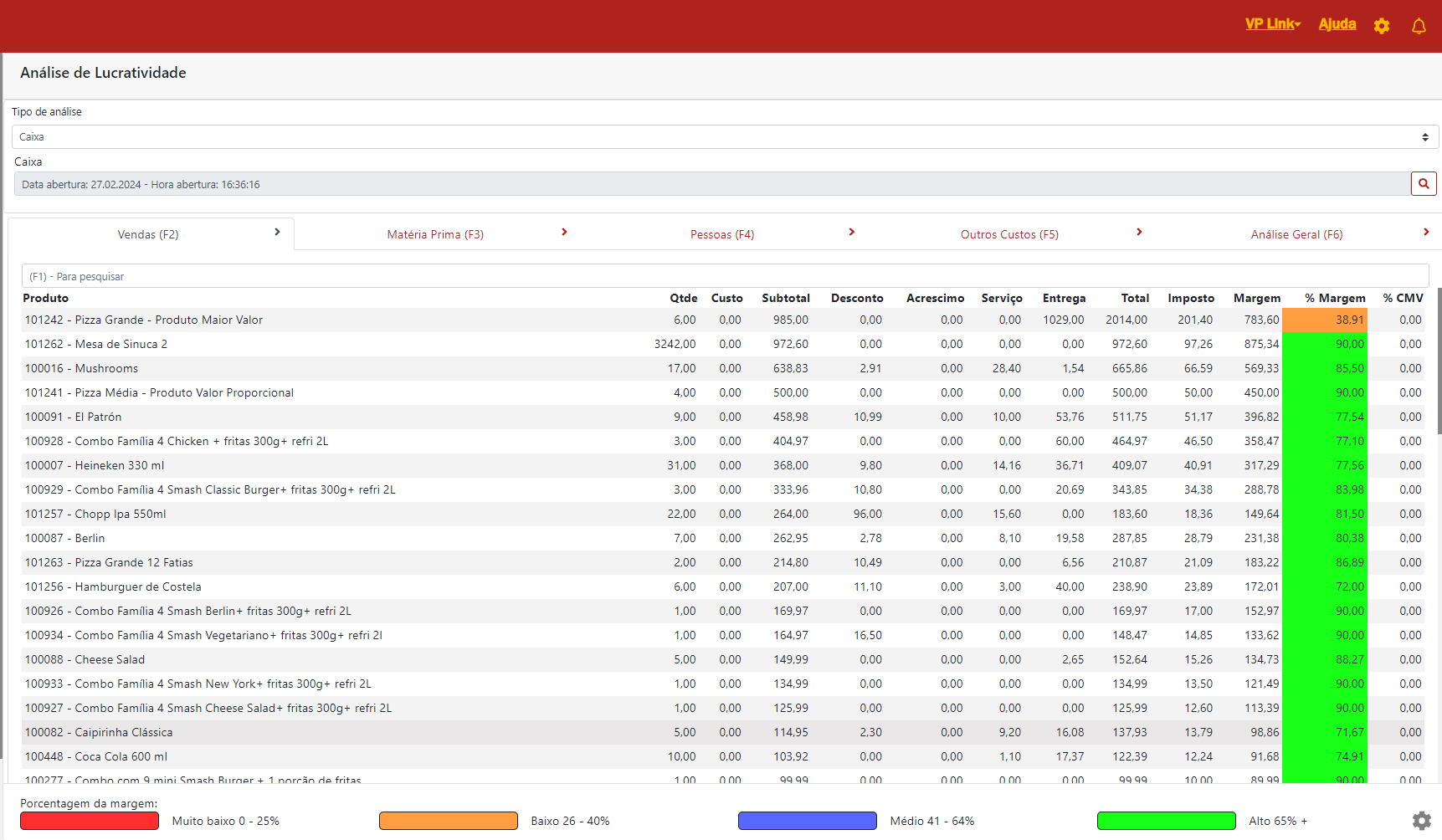The height and width of the screenshot is (840, 1442).
Task: Open the Tipo de análise dropdown
Action: click(x=724, y=137)
